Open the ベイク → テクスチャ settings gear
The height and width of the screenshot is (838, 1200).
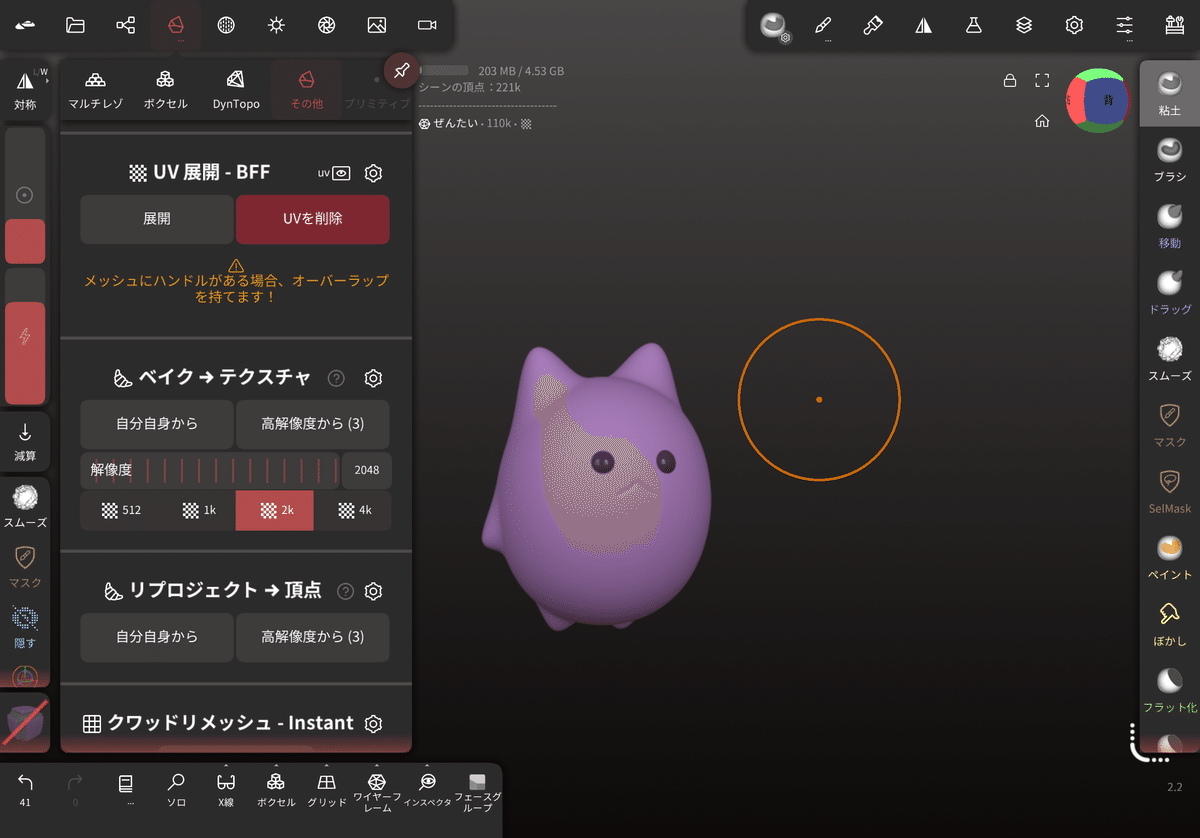point(373,378)
